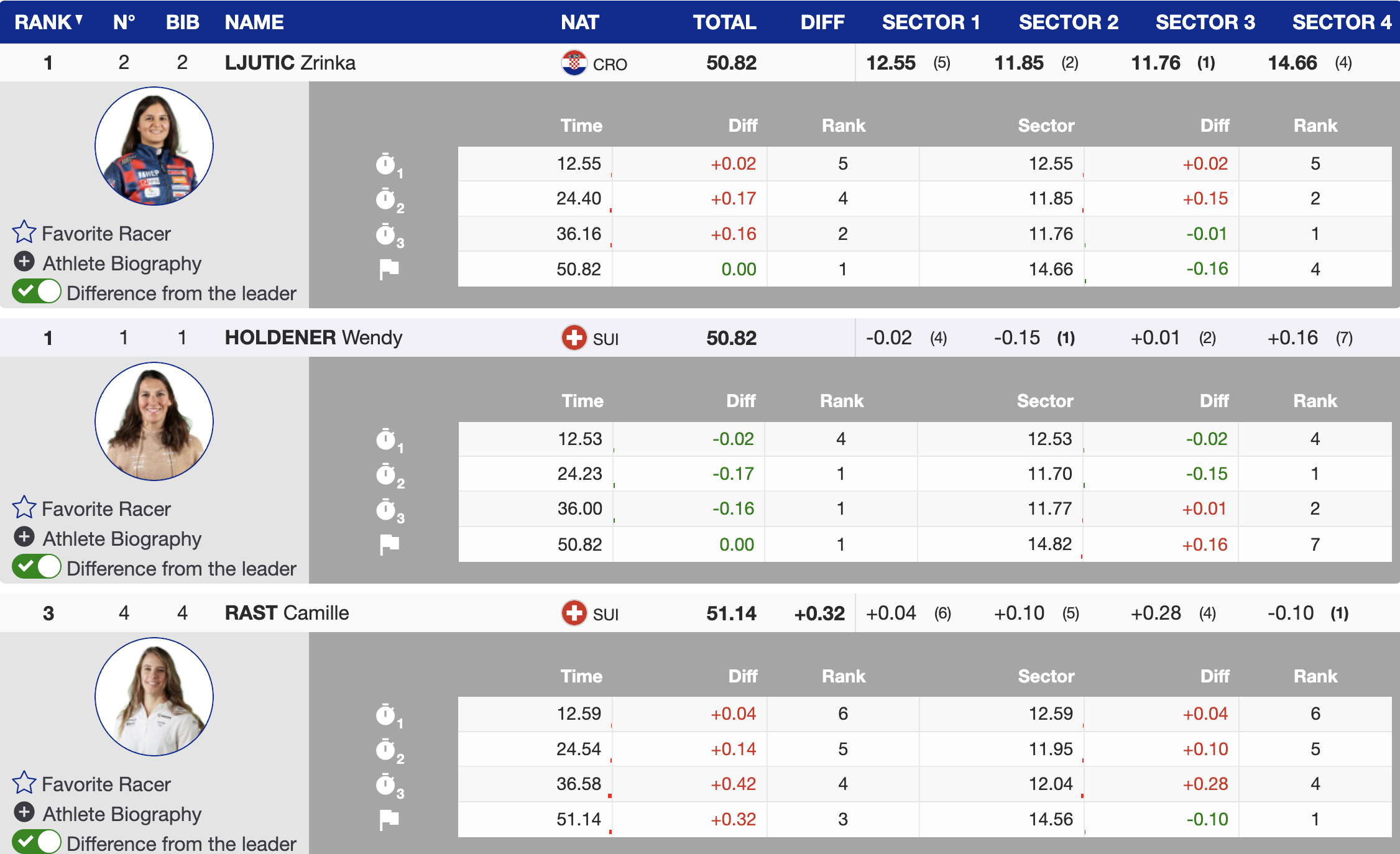Click favorite star icon for Rast Camille

point(24,783)
